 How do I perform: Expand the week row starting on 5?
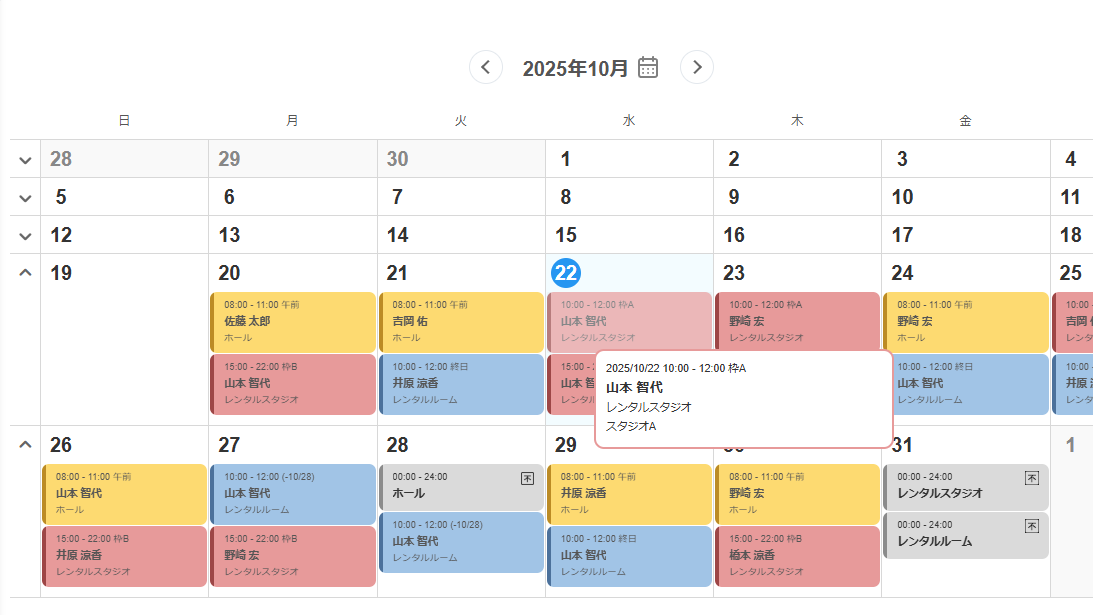point(25,198)
